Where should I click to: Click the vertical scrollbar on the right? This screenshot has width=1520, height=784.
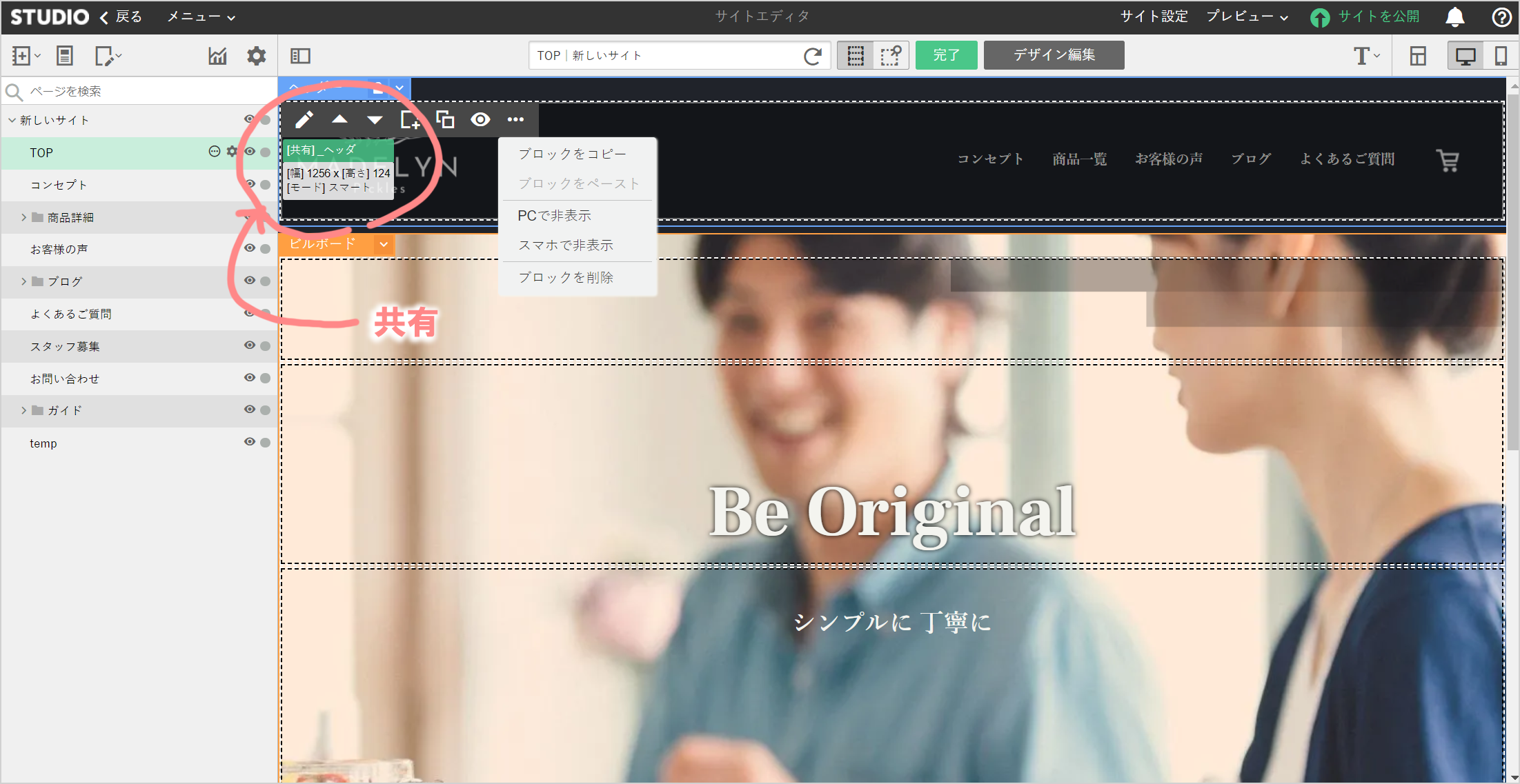(x=1513, y=276)
